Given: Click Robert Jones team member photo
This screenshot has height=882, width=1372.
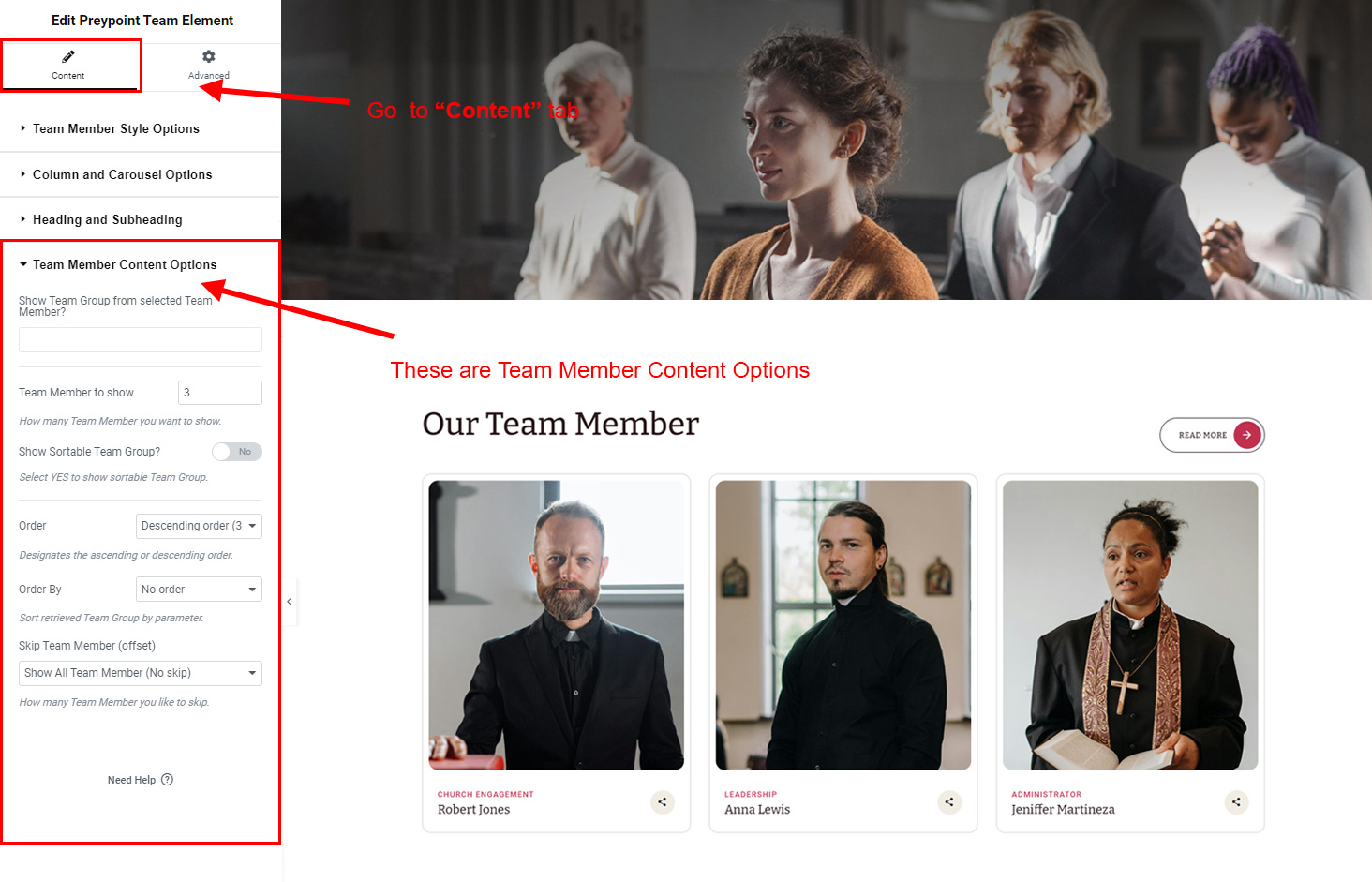Looking at the screenshot, I should [557, 625].
